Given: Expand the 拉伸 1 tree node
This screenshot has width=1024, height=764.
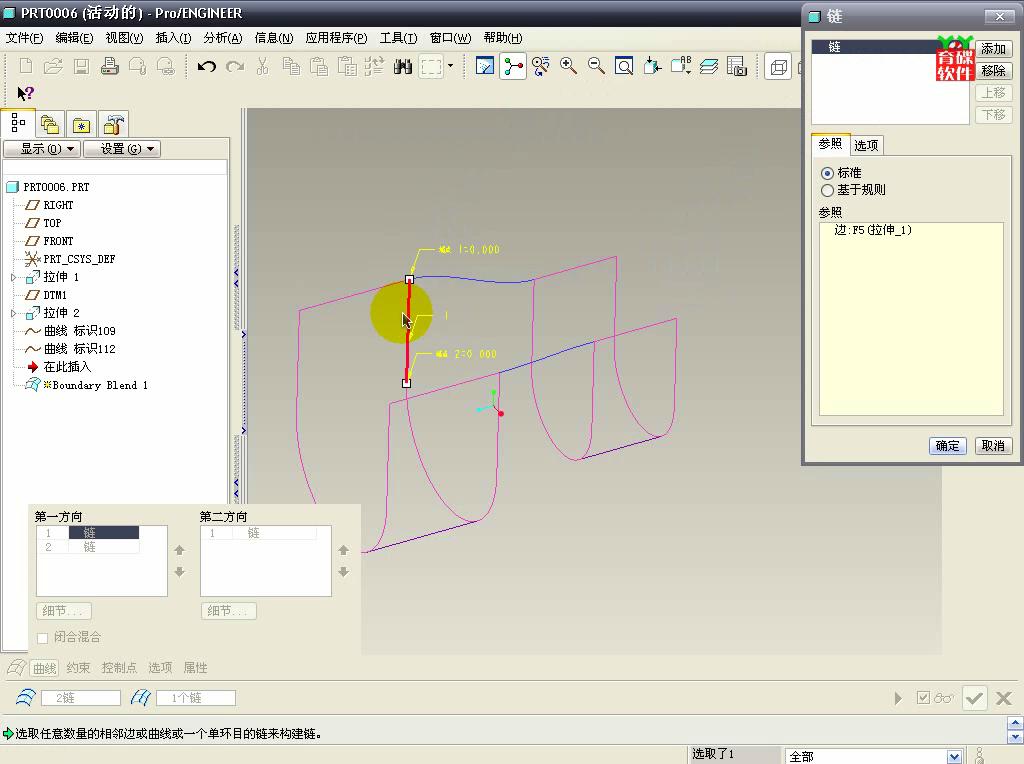Looking at the screenshot, I should point(14,278).
